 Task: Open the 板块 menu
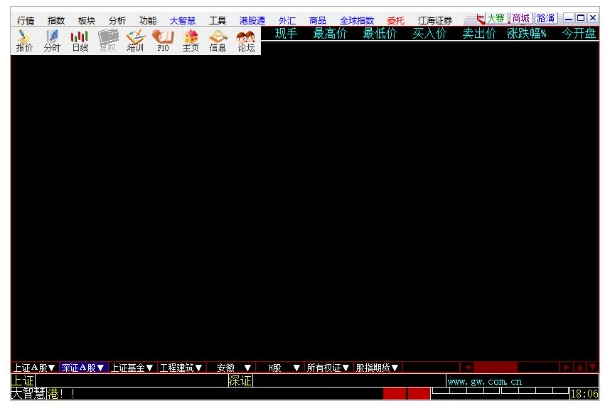(x=86, y=20)
